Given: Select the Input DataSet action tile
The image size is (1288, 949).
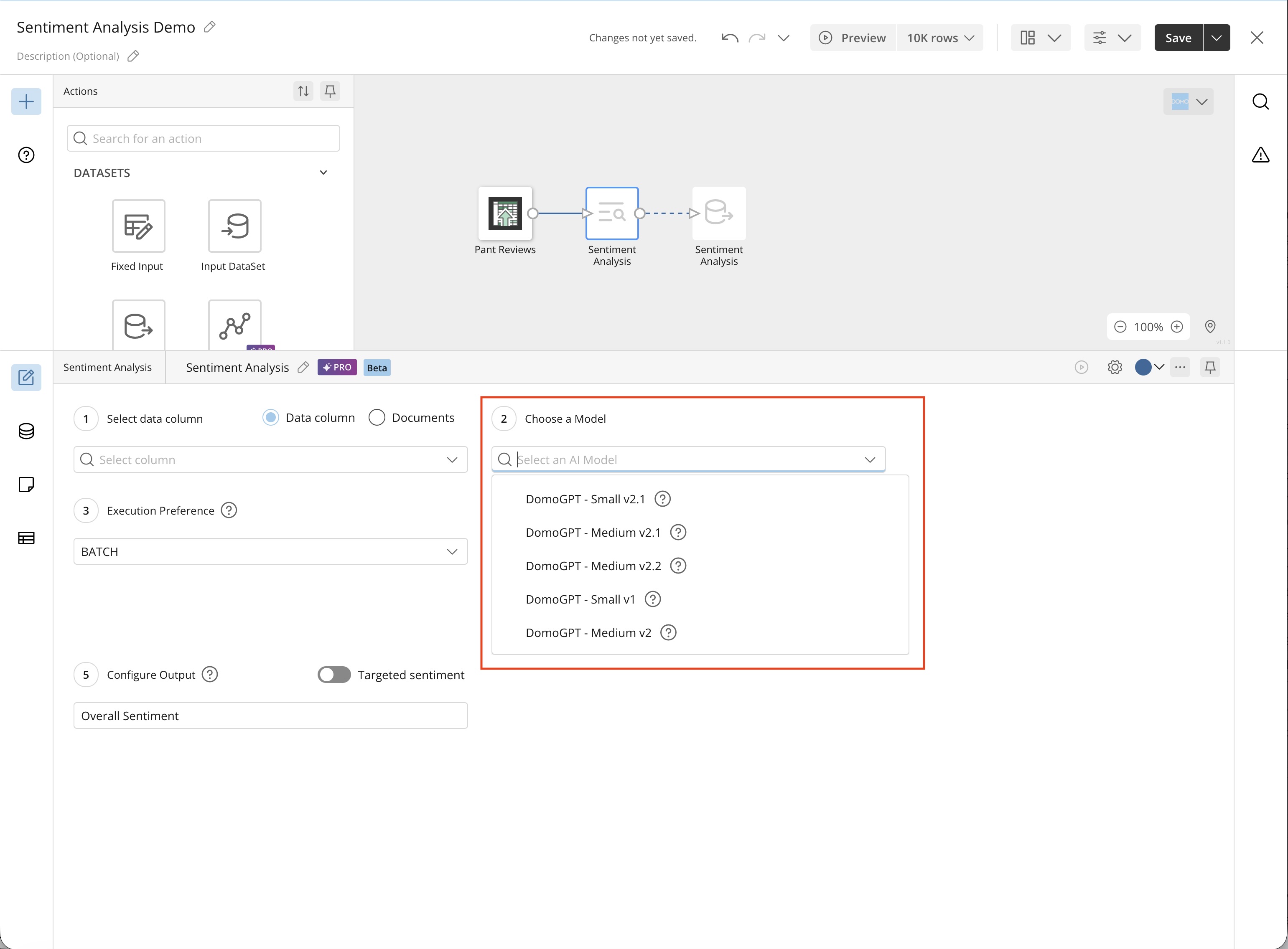Looking at the screenshot, I should click(x=234, y=226).
